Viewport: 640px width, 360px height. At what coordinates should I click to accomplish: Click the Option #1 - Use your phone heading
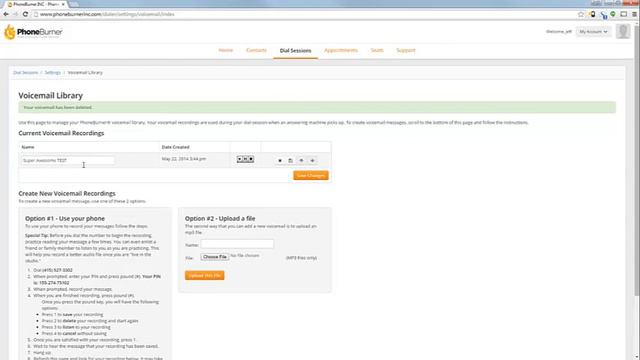tap(65, 218)
